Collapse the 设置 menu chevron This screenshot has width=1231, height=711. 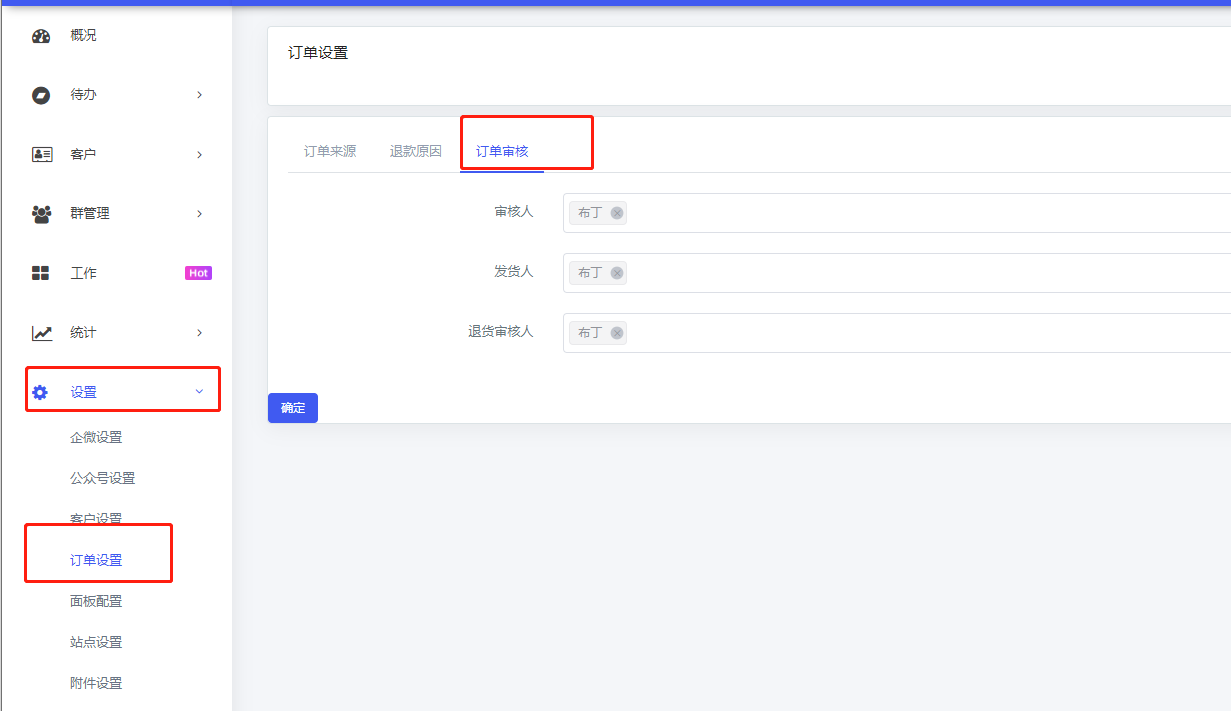click(x=199, y=392)
